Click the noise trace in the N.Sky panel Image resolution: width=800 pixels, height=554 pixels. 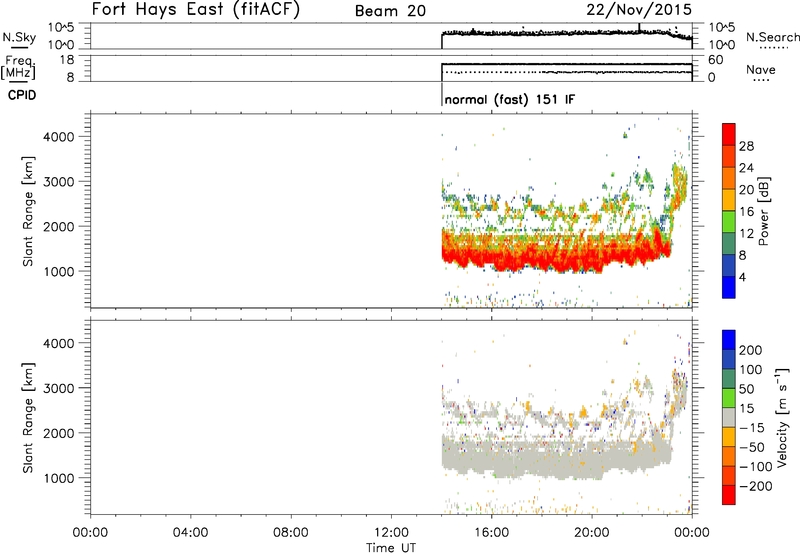[x=566, y=33]
